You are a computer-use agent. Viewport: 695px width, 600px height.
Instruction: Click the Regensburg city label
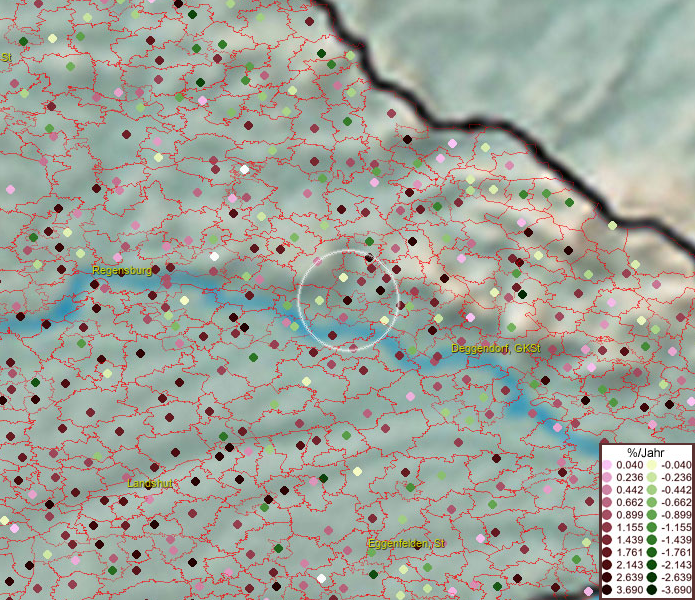click(x=122, y=270)
